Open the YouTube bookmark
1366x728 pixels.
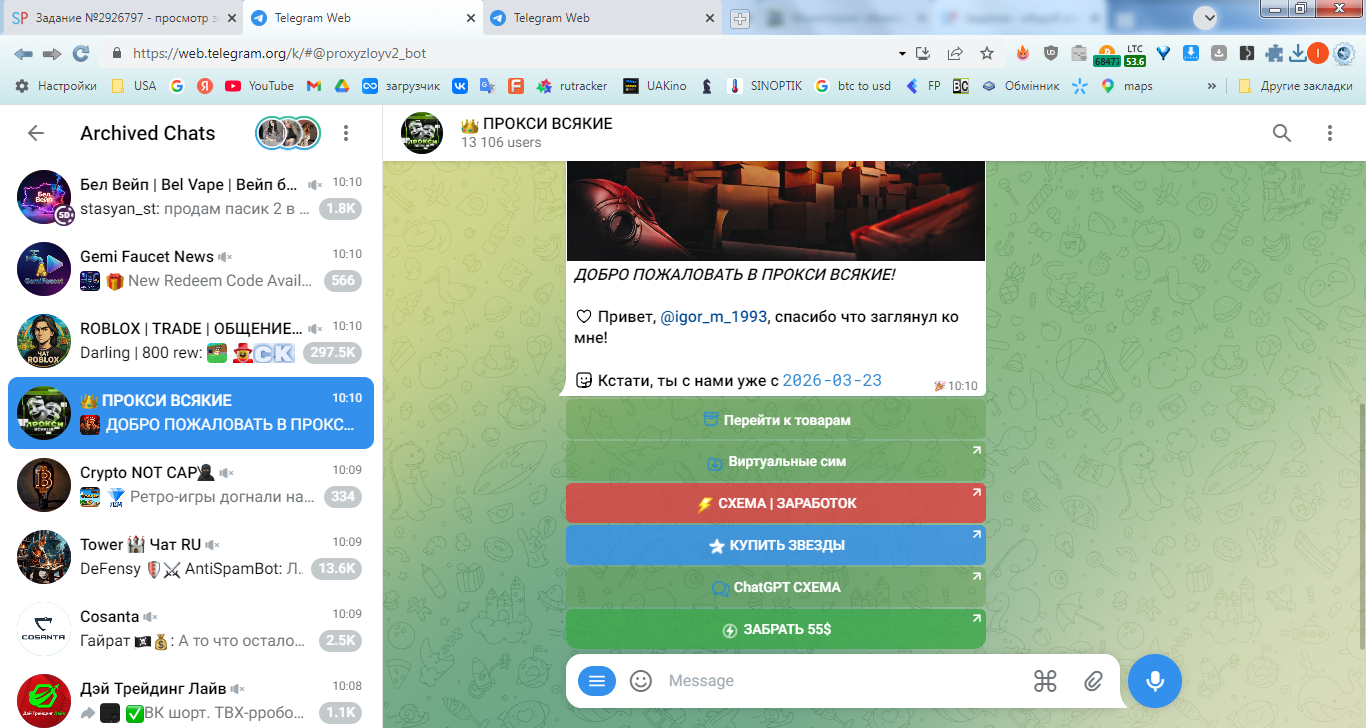click(260, 86)
